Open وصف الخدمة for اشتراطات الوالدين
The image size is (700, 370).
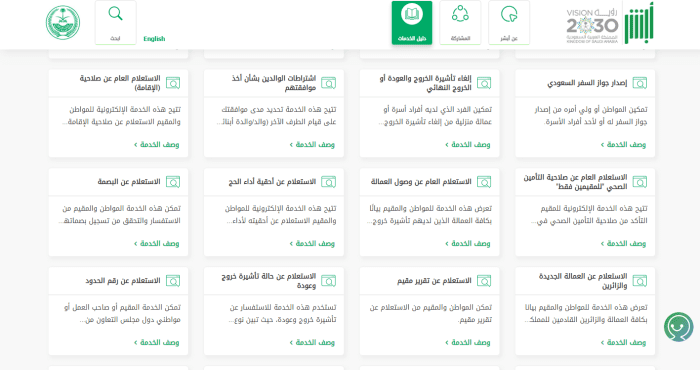(x=312, y=145)
